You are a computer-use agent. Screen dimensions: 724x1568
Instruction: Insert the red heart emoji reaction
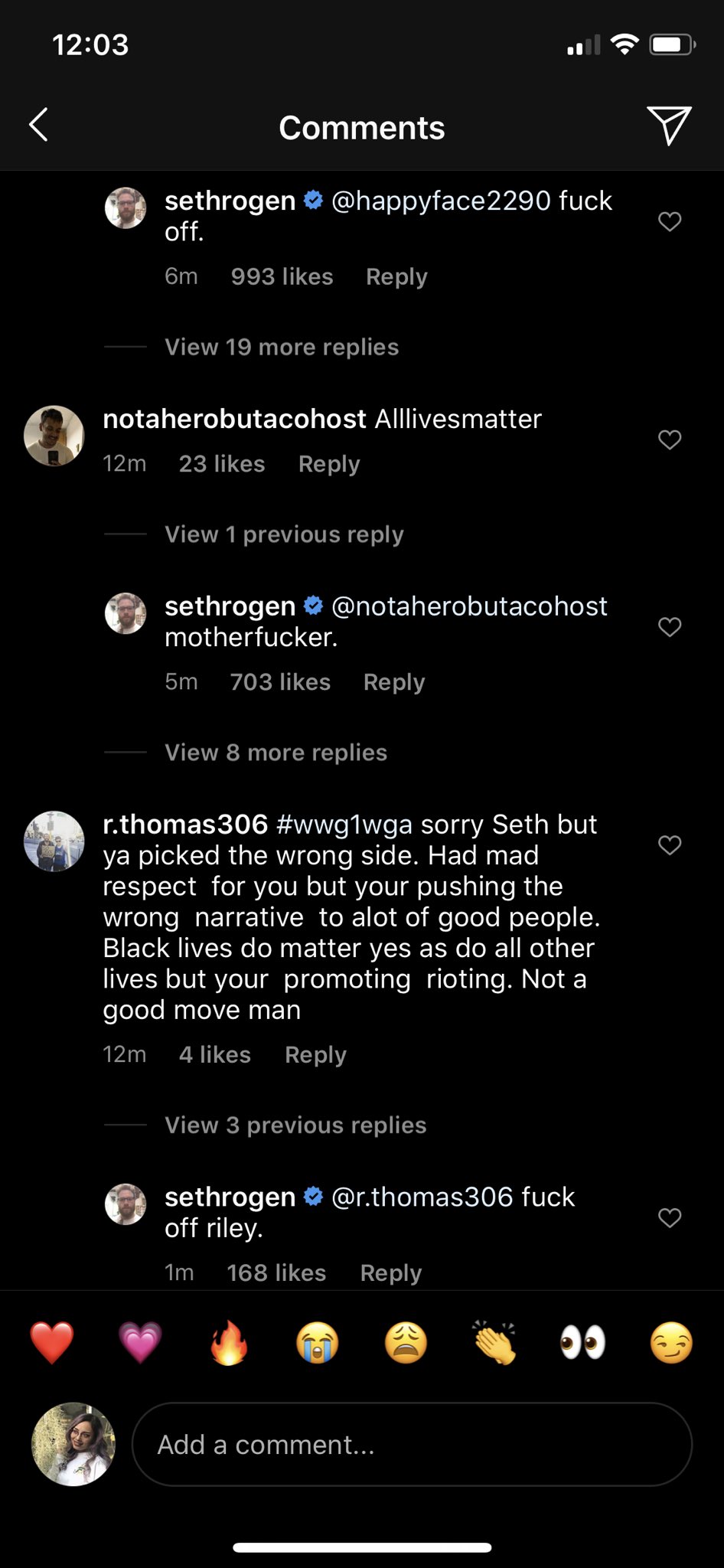pyautogui.click(x=52, y=1343)
